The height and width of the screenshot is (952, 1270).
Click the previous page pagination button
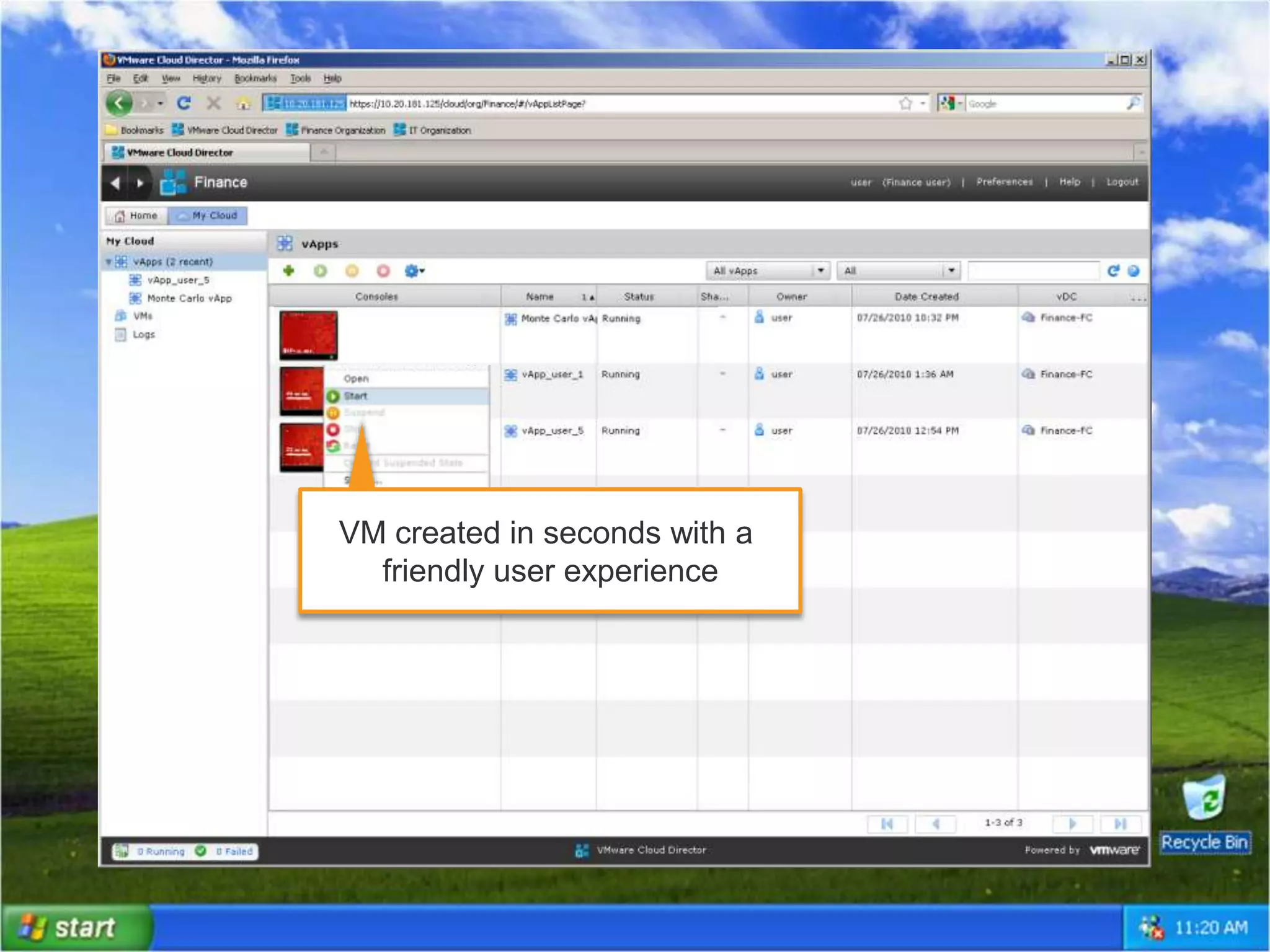936,824
